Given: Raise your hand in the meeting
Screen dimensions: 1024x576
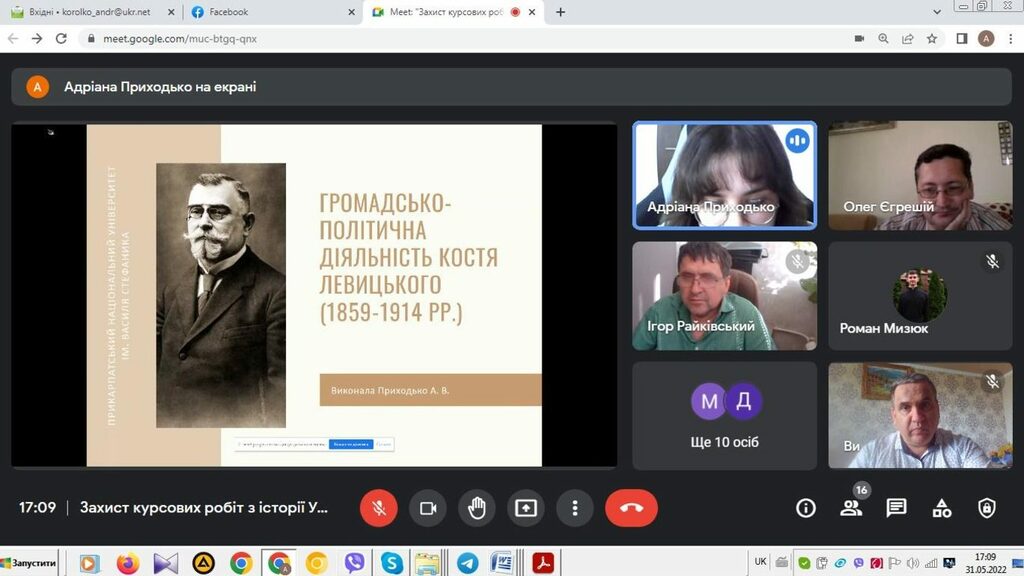Looking at the screenshot, I should (x=477, y=508).
